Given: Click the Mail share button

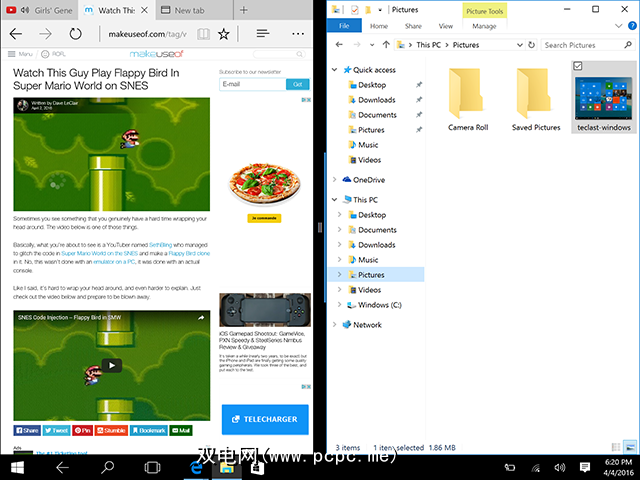Looking at the screenshot, I should pos(181,430).
